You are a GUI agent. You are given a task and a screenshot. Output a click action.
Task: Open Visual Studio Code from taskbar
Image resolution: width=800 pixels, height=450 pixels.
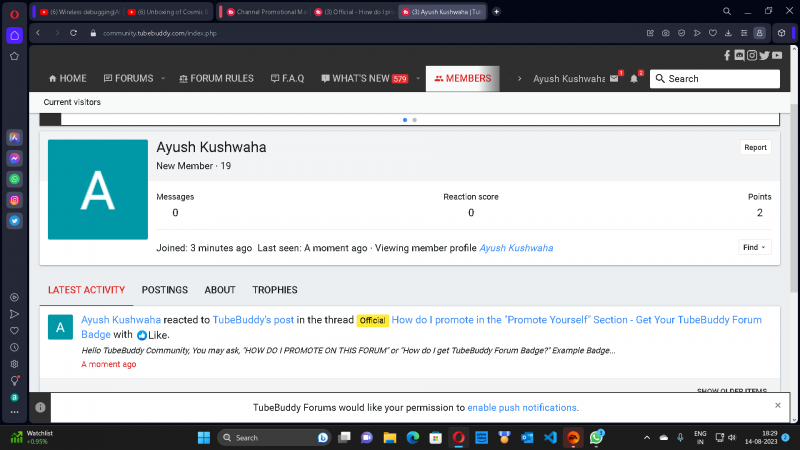550,438
